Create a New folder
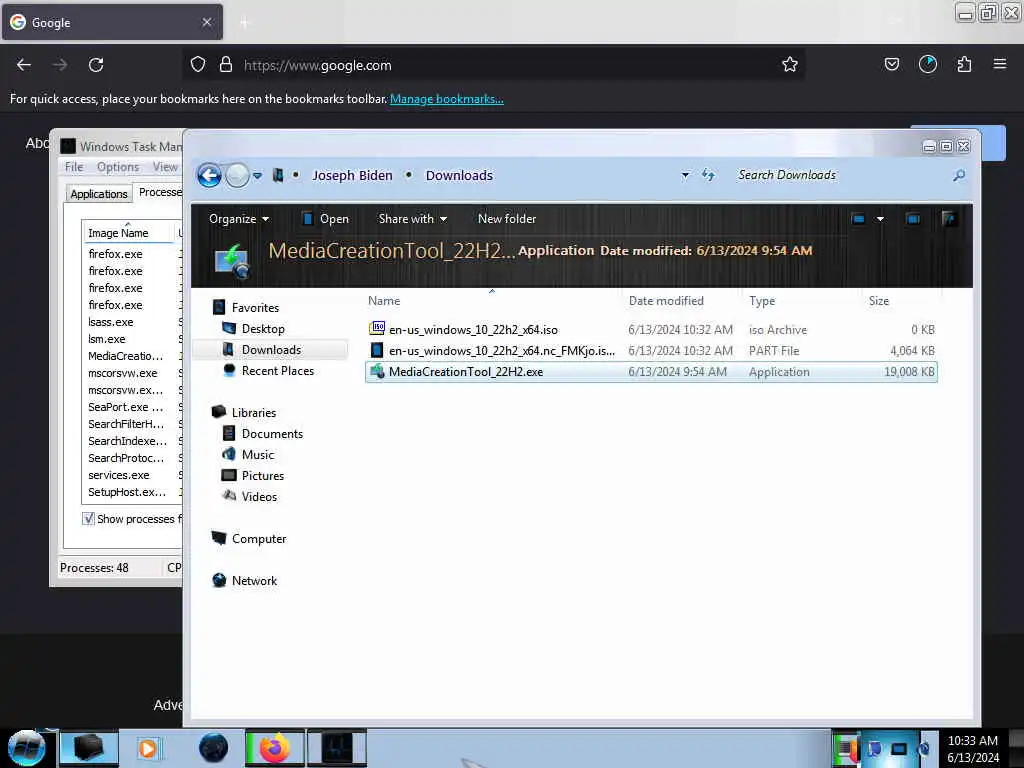 [507, 219]
